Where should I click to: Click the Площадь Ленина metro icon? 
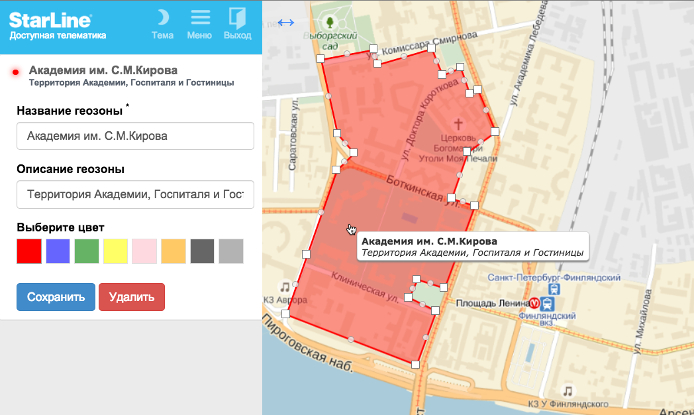pos(535,303)
